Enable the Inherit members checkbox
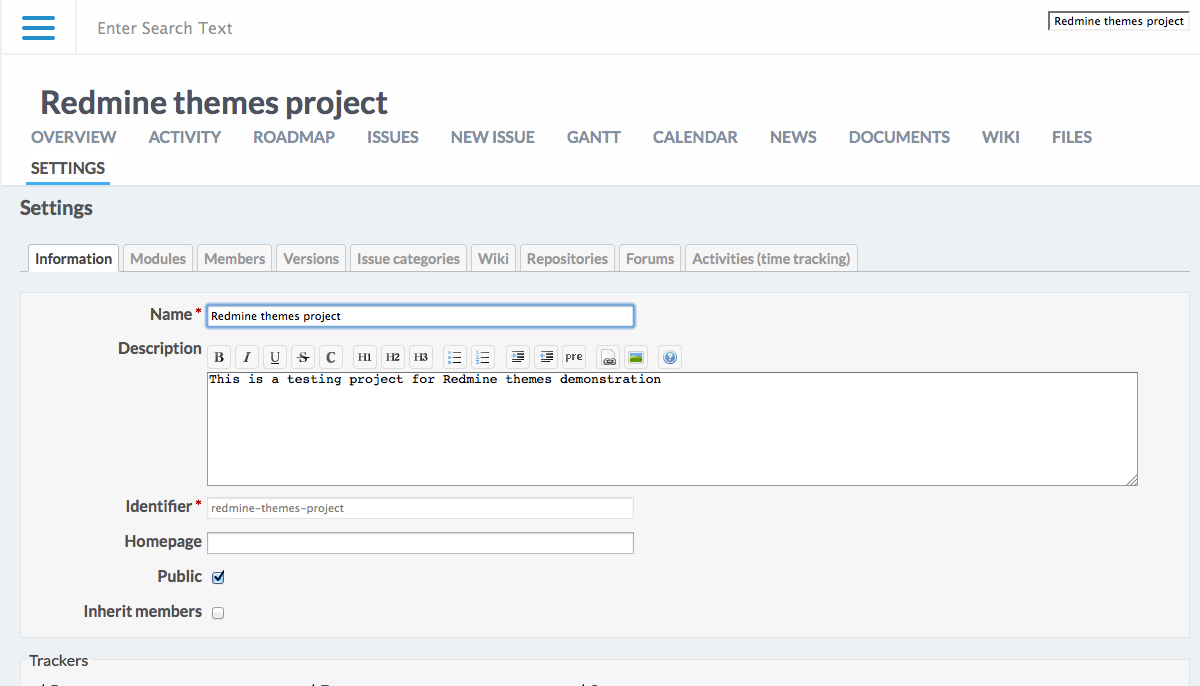This screenshot has width=1200, height=686. coord(218,613)
